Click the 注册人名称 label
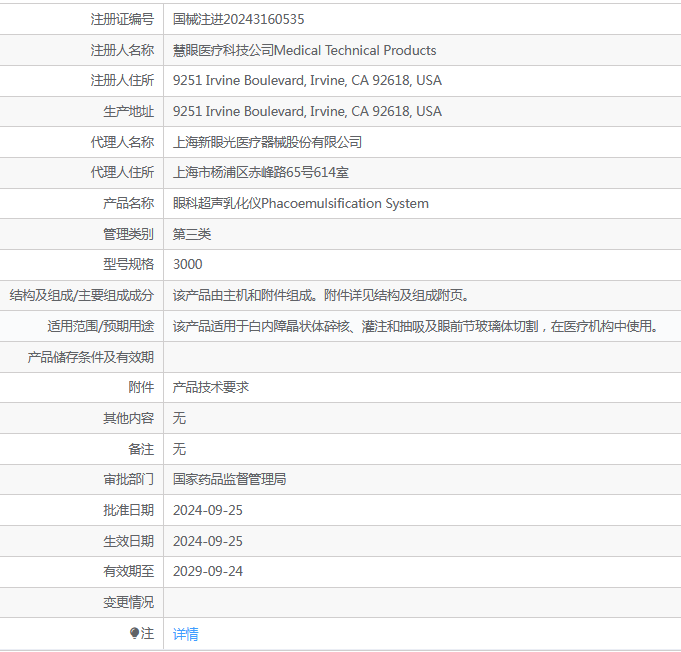 [122, 50]
